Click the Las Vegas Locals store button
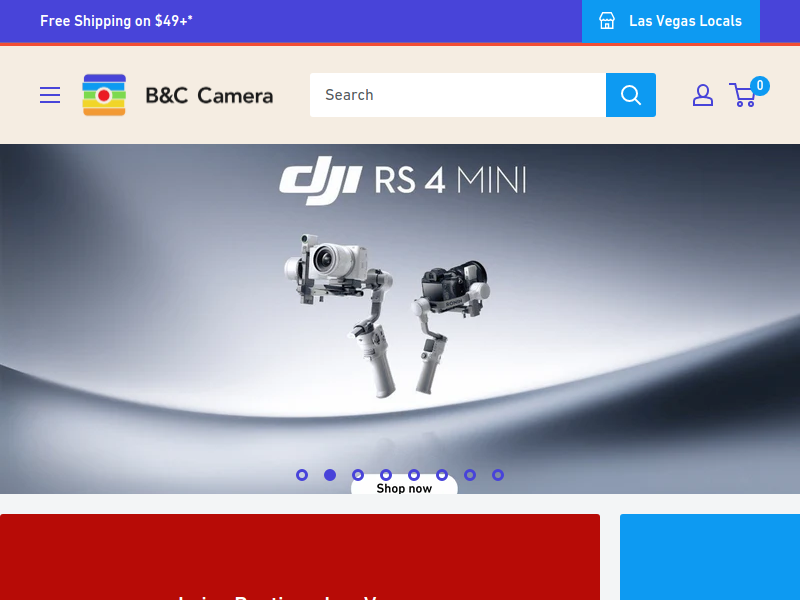 (670, 21)
